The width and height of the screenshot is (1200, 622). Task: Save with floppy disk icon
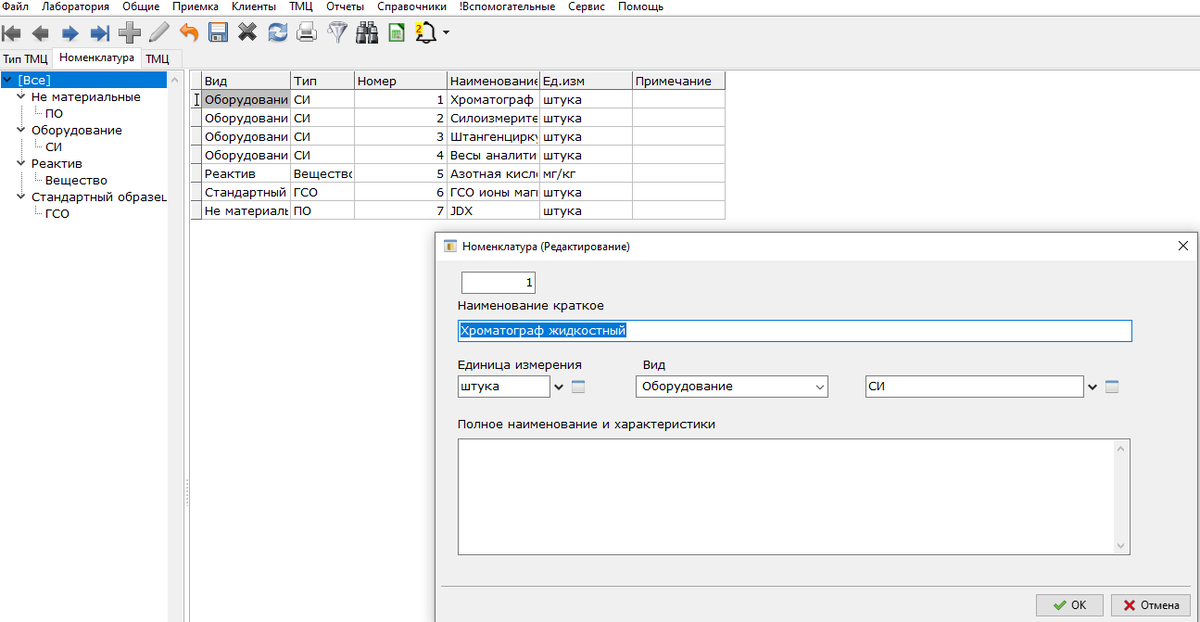[218, 33]
